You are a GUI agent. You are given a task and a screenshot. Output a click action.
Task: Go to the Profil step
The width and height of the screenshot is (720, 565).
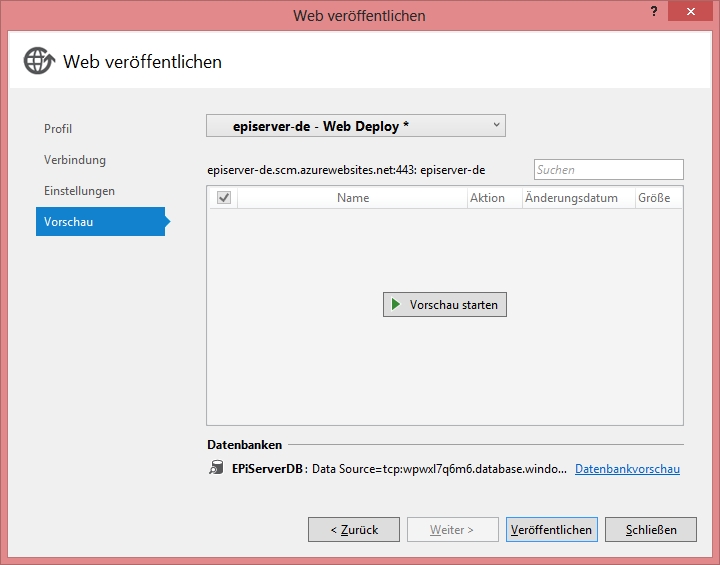click(x=58, y=129)
